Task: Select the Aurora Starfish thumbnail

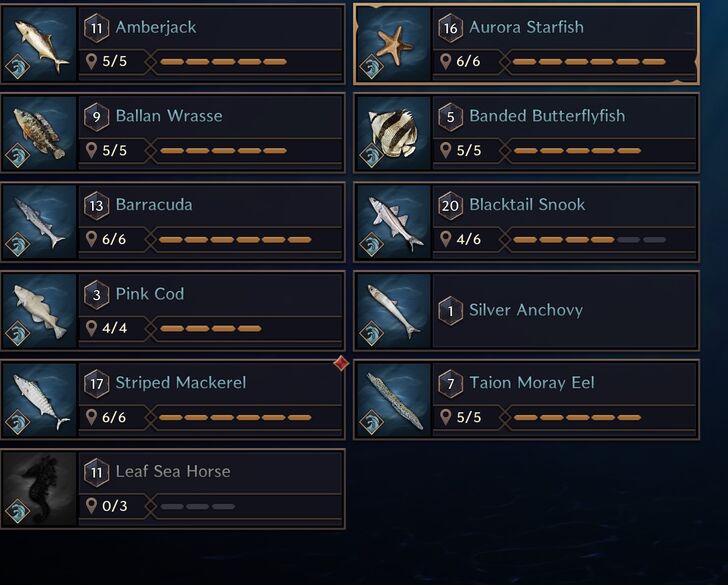Action: tap(393, 44)
